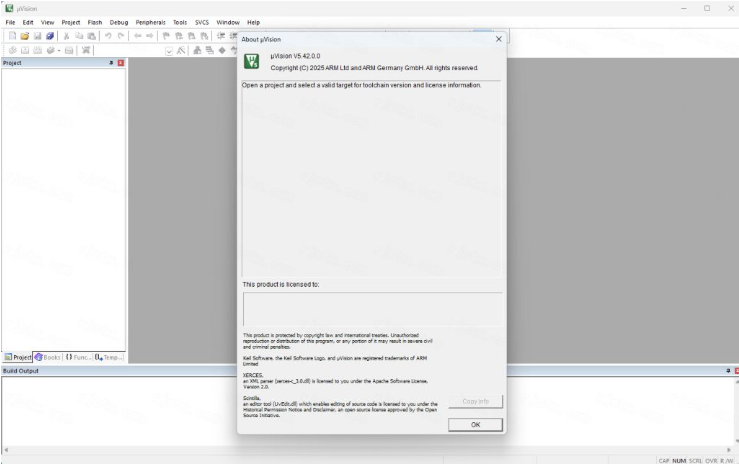Click the Navigate Forwards arrow

(149, 36)
